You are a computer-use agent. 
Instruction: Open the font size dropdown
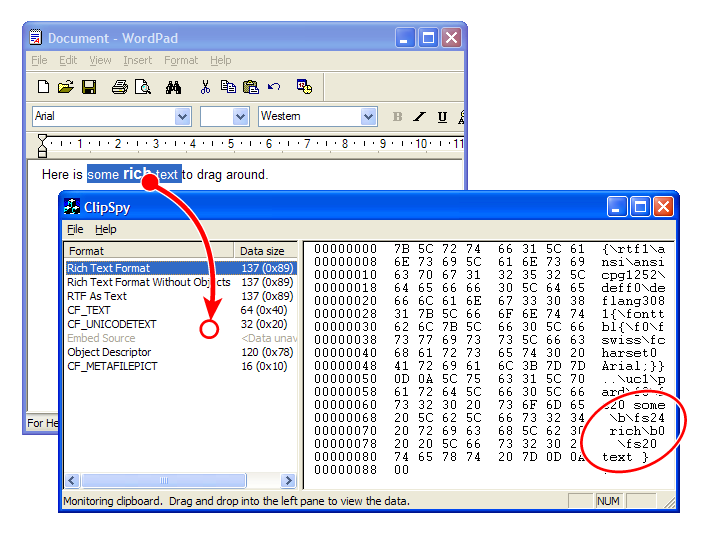[x=240, y=117]
